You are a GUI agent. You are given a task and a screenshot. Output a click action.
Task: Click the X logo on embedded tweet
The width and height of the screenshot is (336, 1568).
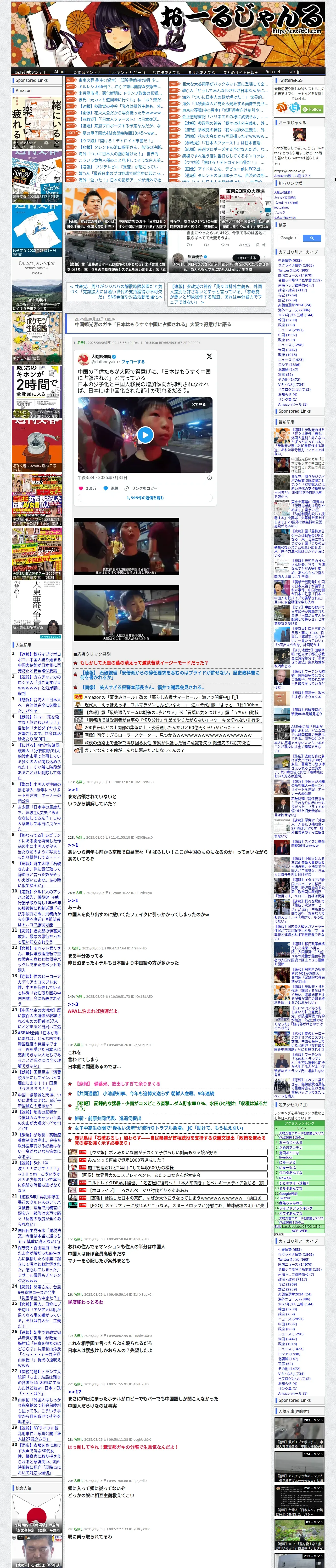click(x=209, y=356)
